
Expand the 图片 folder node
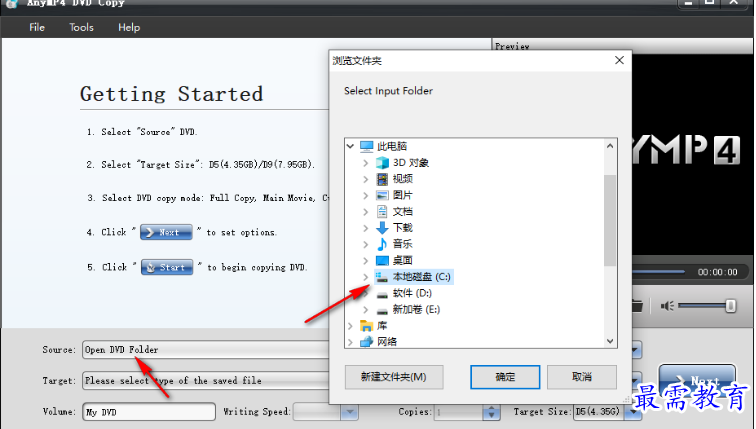[365, 195]
